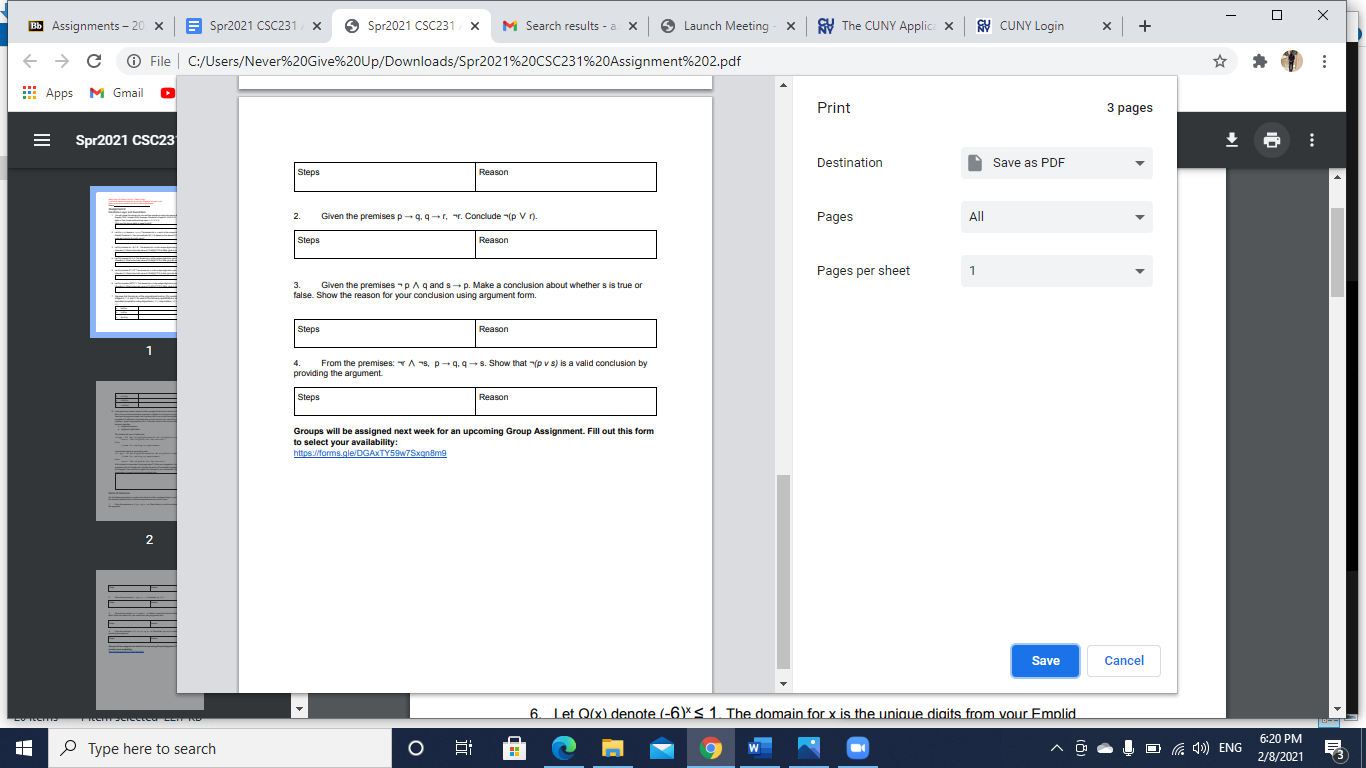This screenshot has height=768, width=1366.
Task: Open the Gmail bookmark
Action: pos(117,92)
